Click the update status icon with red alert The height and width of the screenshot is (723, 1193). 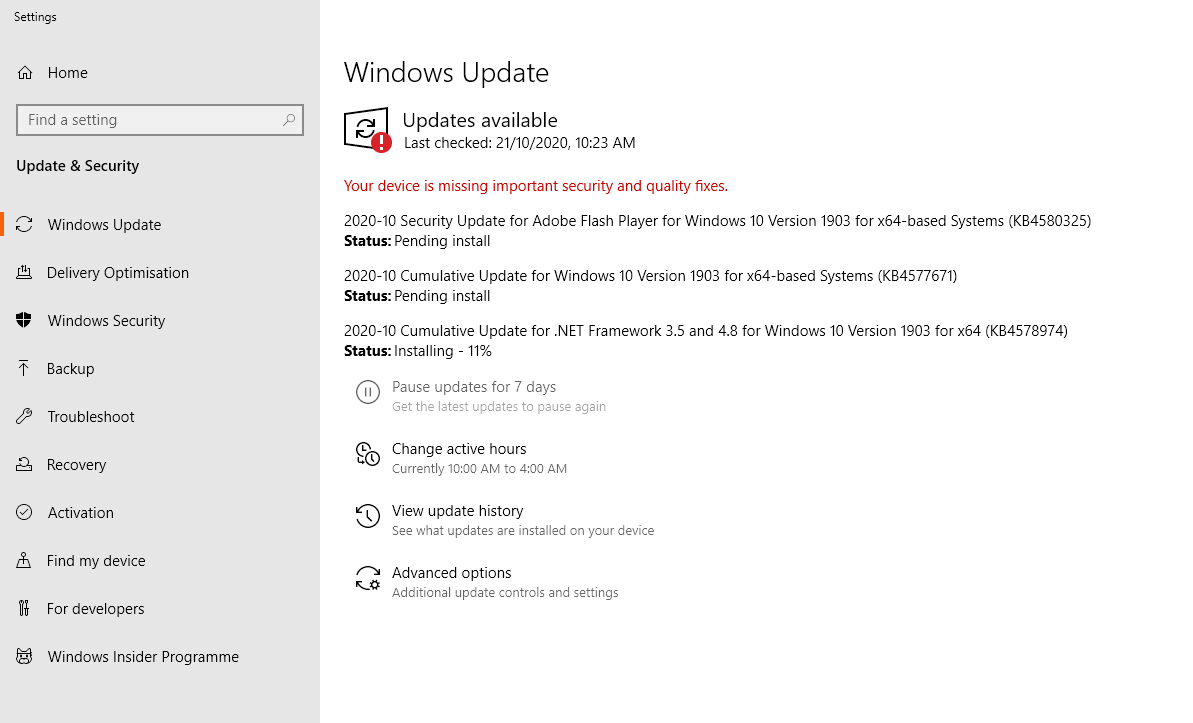367,129
